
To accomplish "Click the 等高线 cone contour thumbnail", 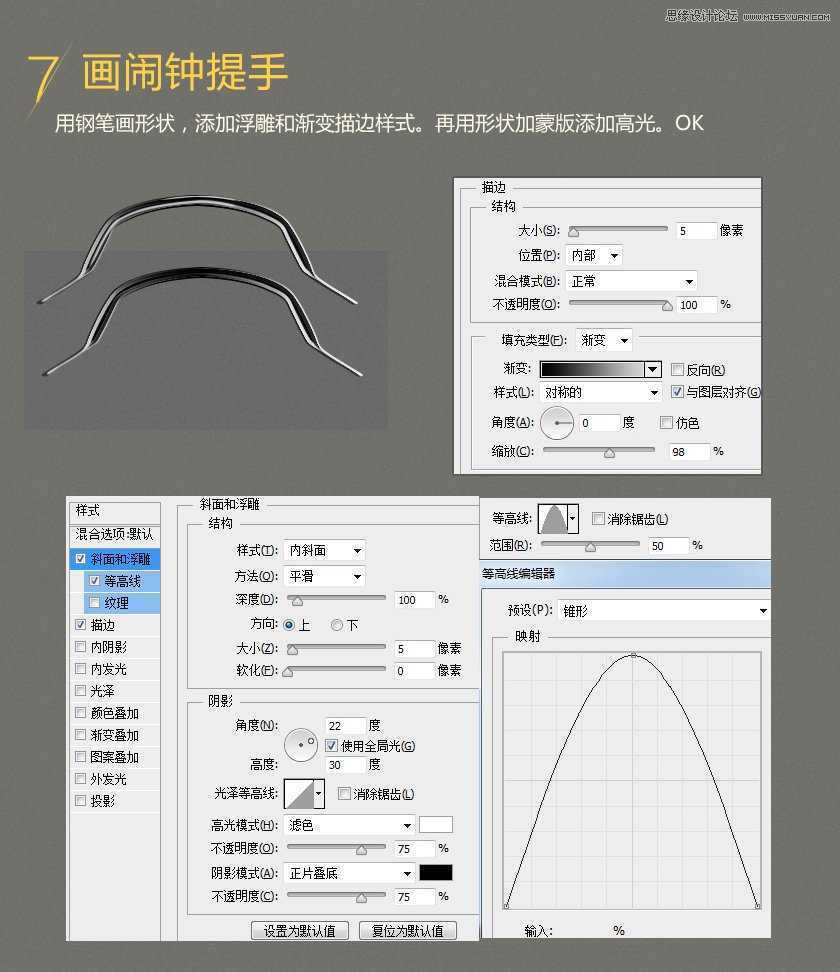I will point(553,518).
